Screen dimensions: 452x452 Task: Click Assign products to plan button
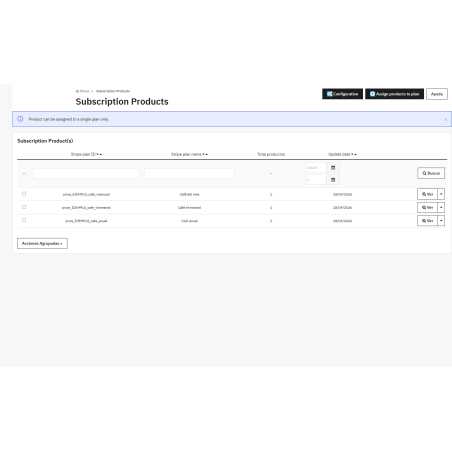click(394, 94)
